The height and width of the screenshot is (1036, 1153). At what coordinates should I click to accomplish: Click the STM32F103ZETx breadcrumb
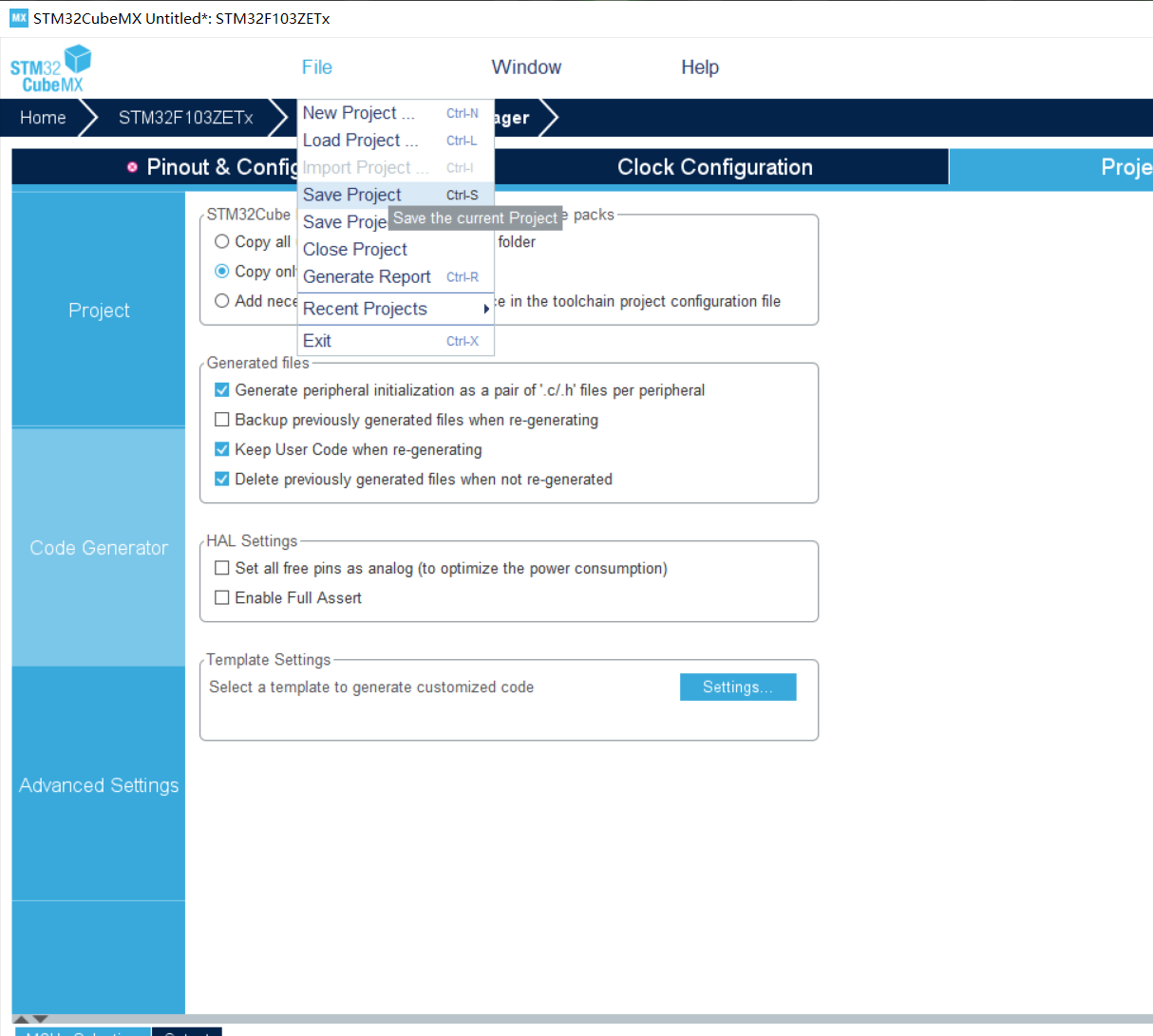pos(186,118)
